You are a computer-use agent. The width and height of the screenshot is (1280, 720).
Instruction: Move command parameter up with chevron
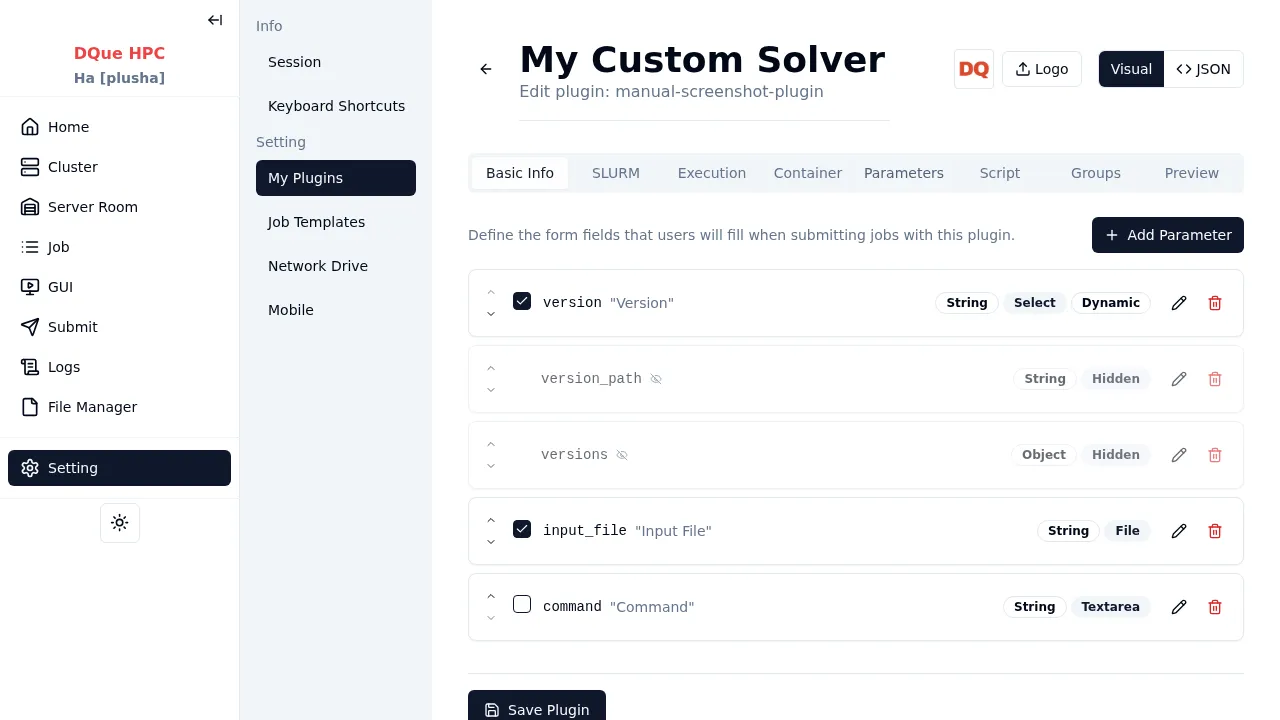[491, 596]
